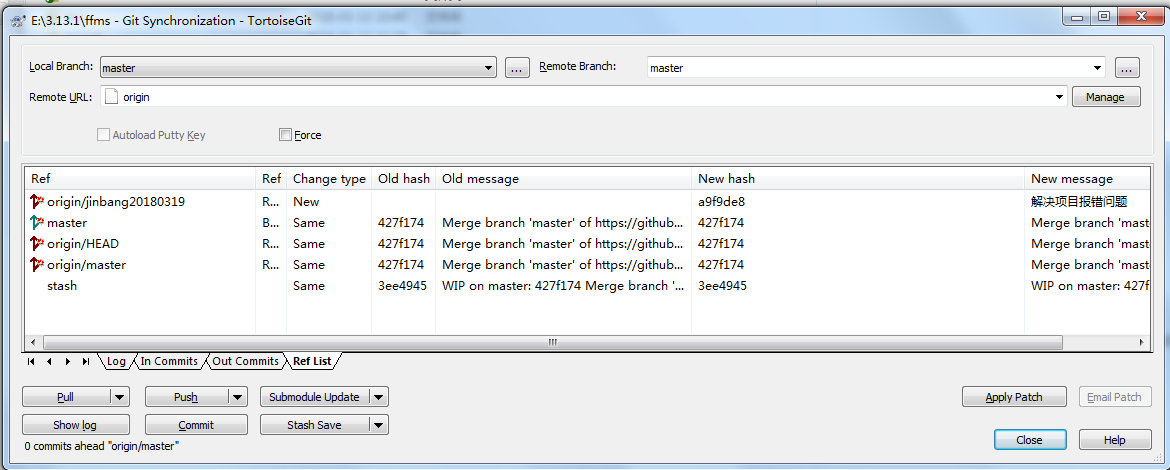
Task: Close the dialog with Close button
Action: click(1029, 440)
